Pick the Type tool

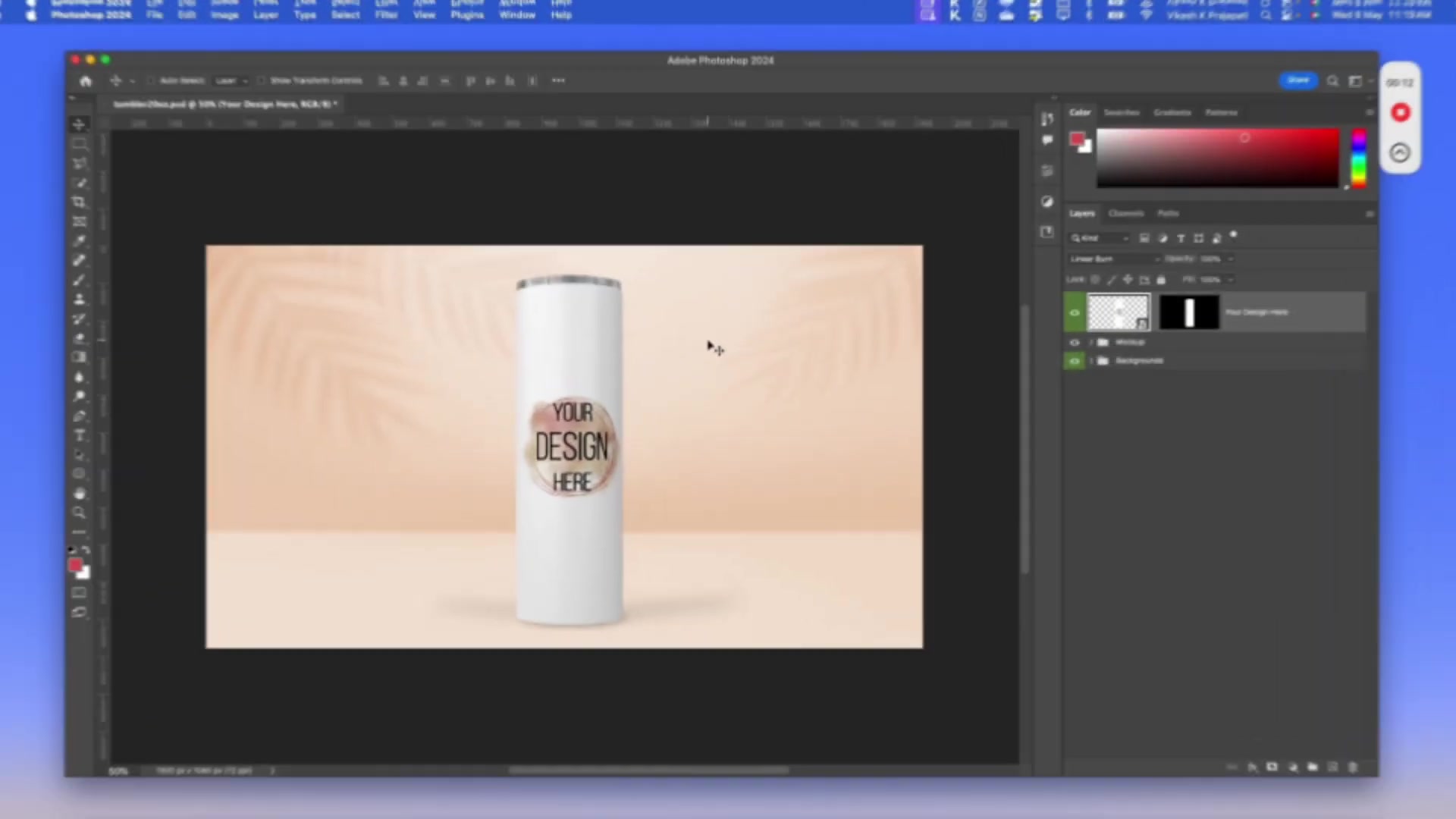[x=80, y=435]
